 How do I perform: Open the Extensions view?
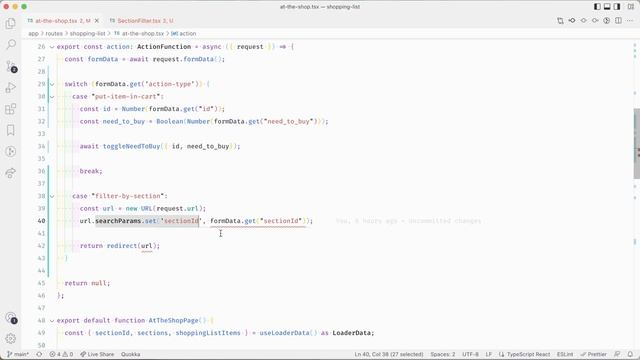click(11, 109)
